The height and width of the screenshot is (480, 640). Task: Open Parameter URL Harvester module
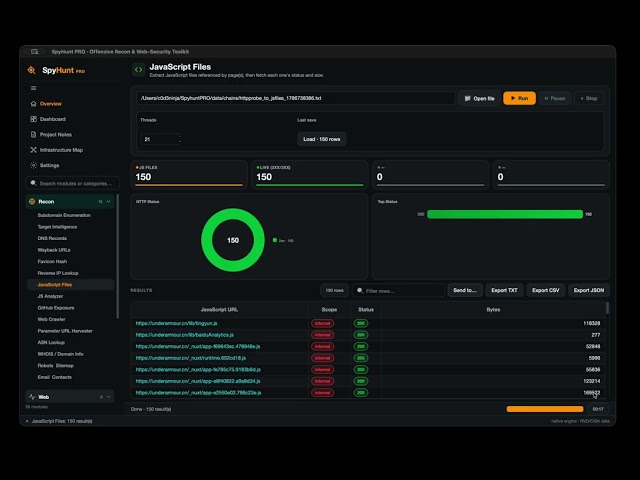pyautogui.click(x=65, y=331)
